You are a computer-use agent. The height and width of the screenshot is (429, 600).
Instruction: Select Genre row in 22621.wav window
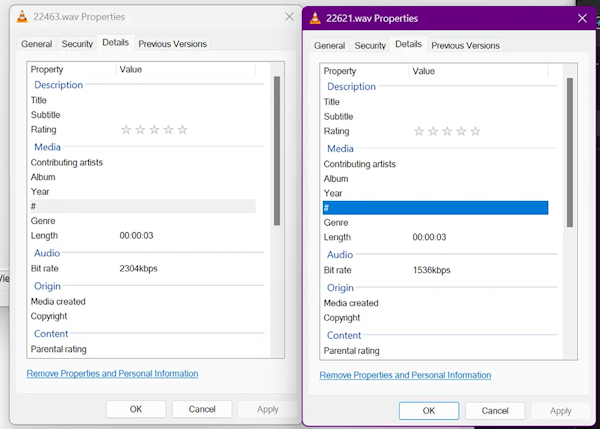[435, 222]
